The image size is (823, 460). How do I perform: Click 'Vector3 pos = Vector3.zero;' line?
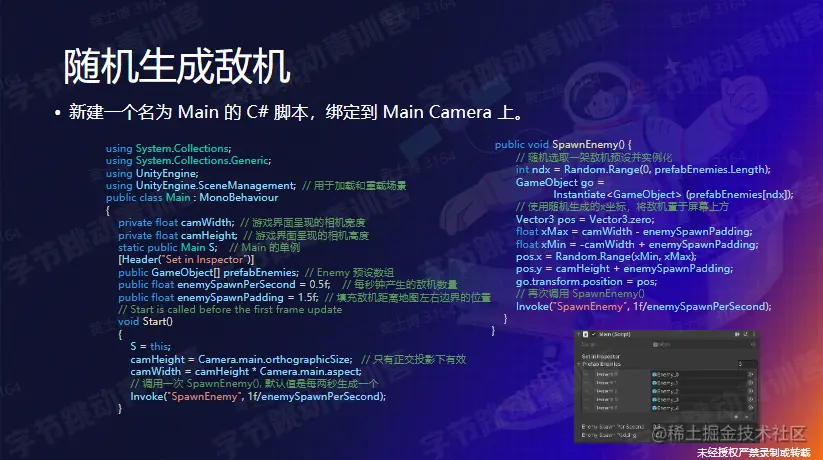[x=585, y=219]
